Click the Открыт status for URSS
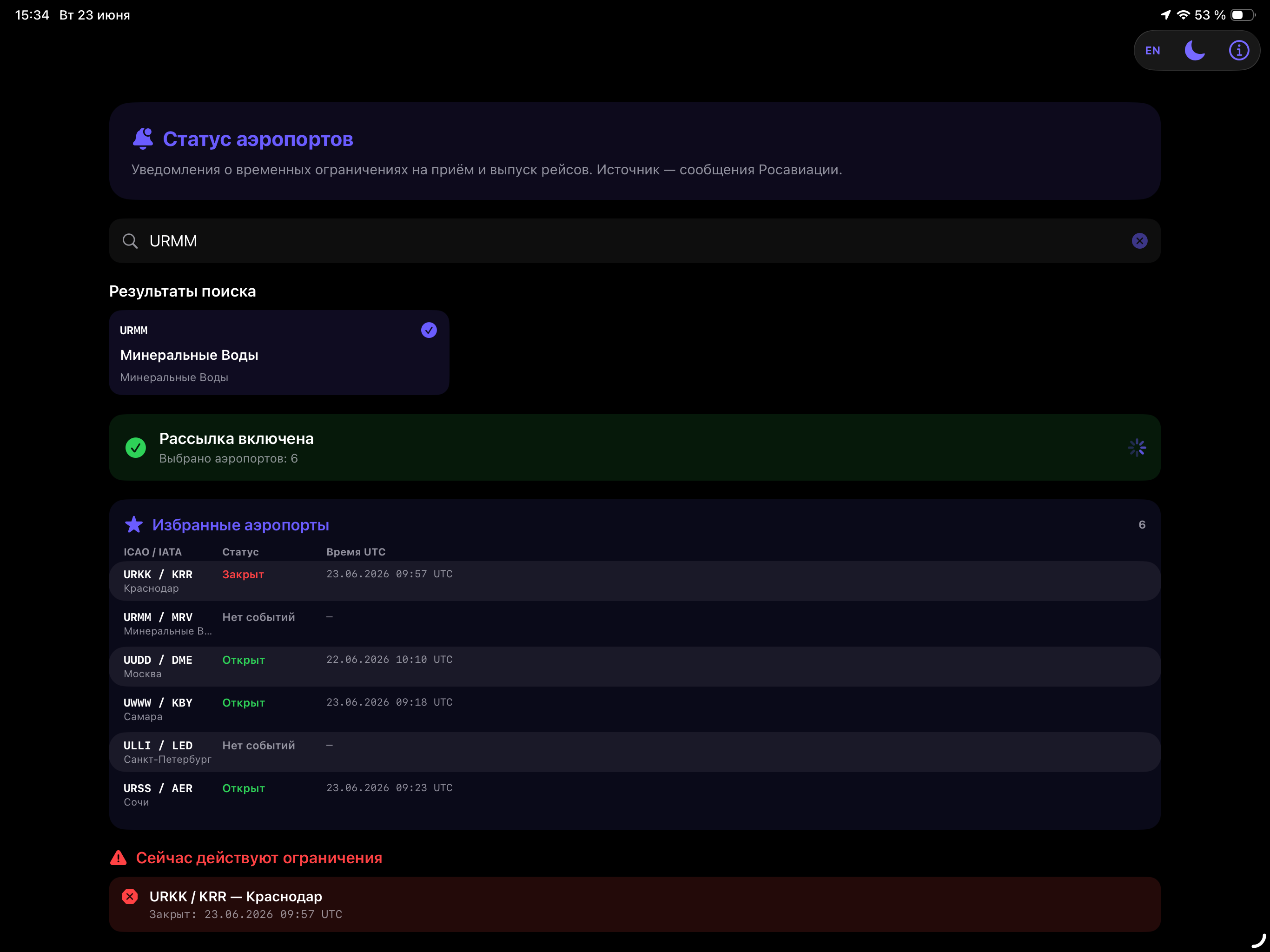The width and height of the screenshot is (1270, 952). pos(244,788)
